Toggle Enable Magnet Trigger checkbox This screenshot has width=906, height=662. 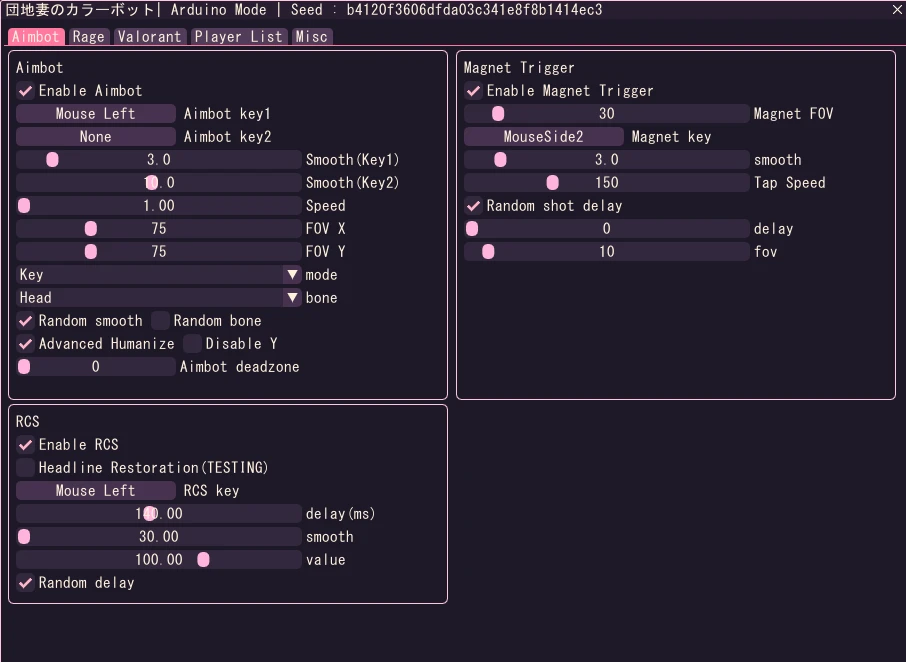[x=473, y=91]
